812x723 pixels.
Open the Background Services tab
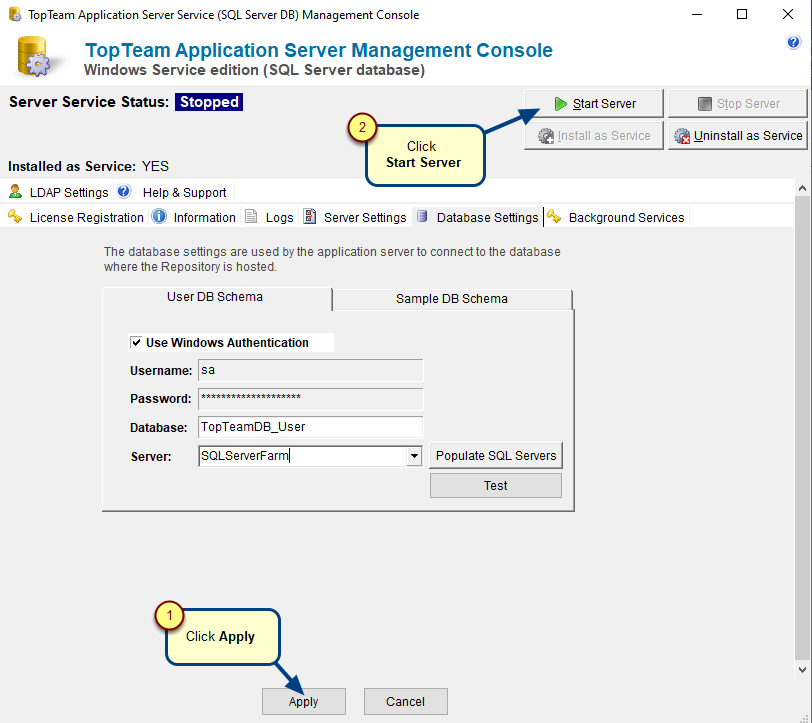(x=616, y=217)
